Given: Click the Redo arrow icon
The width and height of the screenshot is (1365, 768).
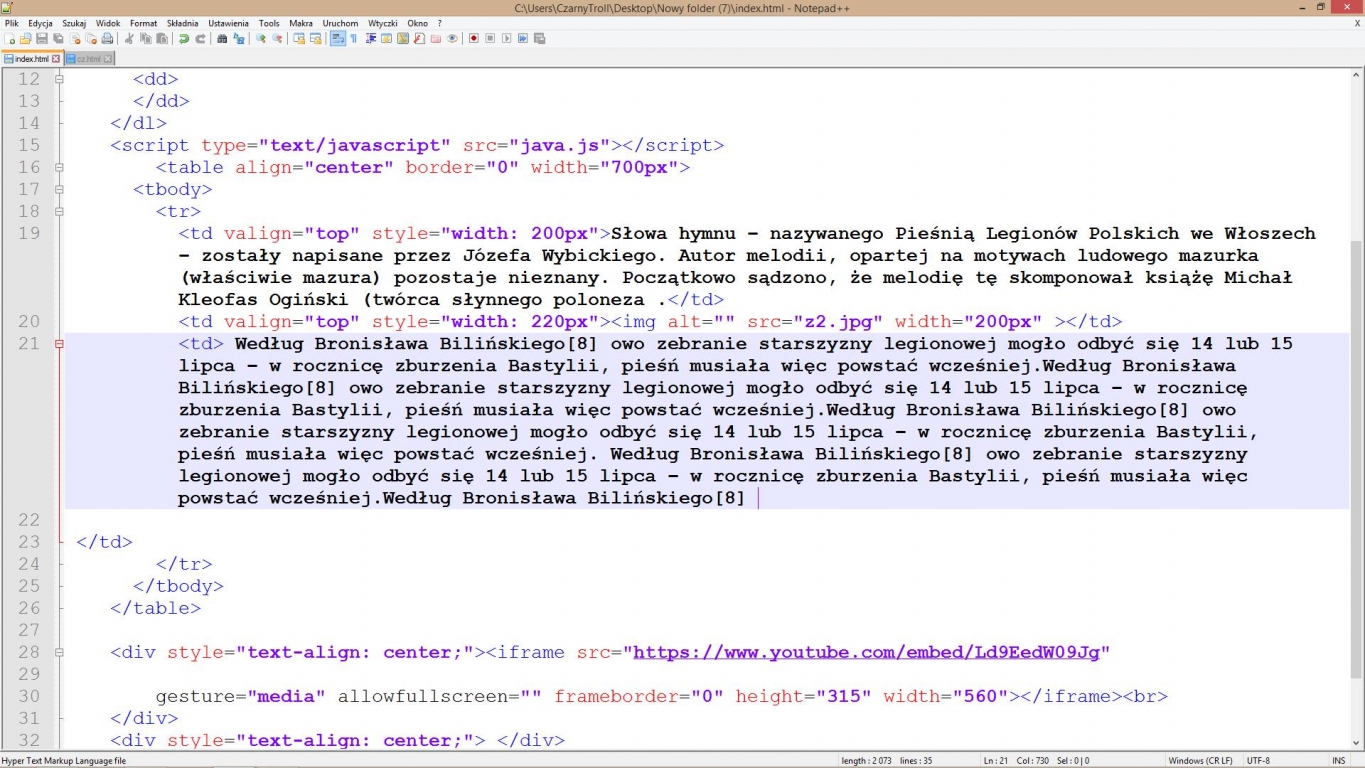Looking at the screenshot, I should [x=200, y=39].
